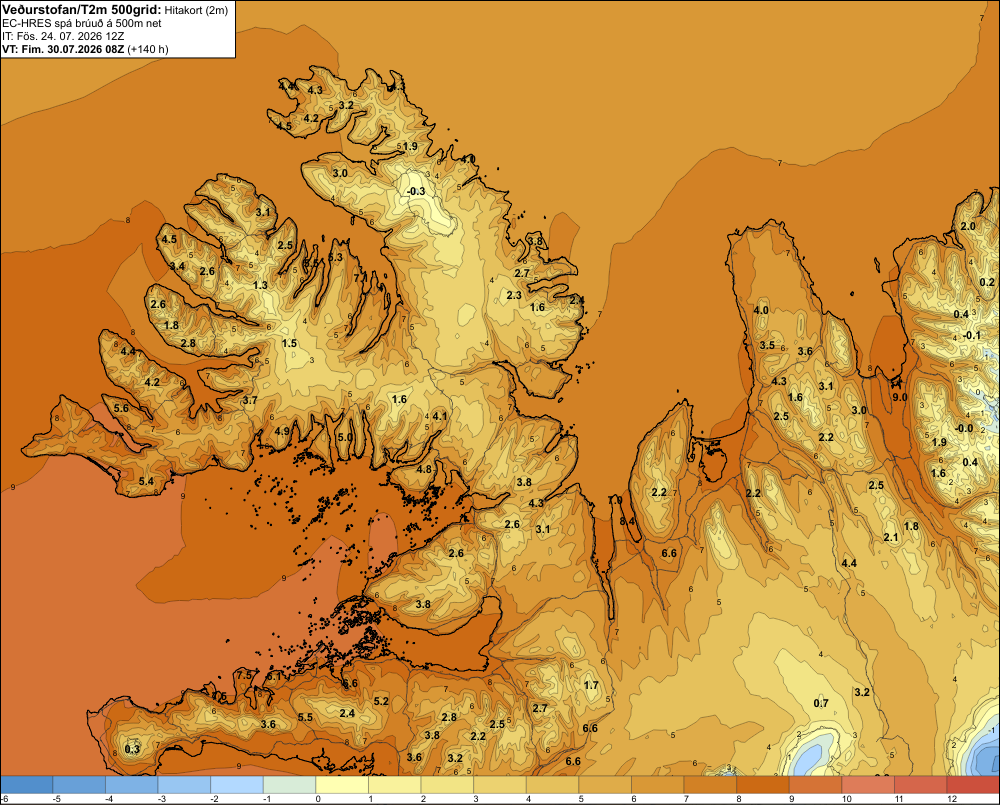1000x805 pixels.
Task: Click legend swatch between -1 and 0
Action: pyautogui.click(x=290, y=784)
